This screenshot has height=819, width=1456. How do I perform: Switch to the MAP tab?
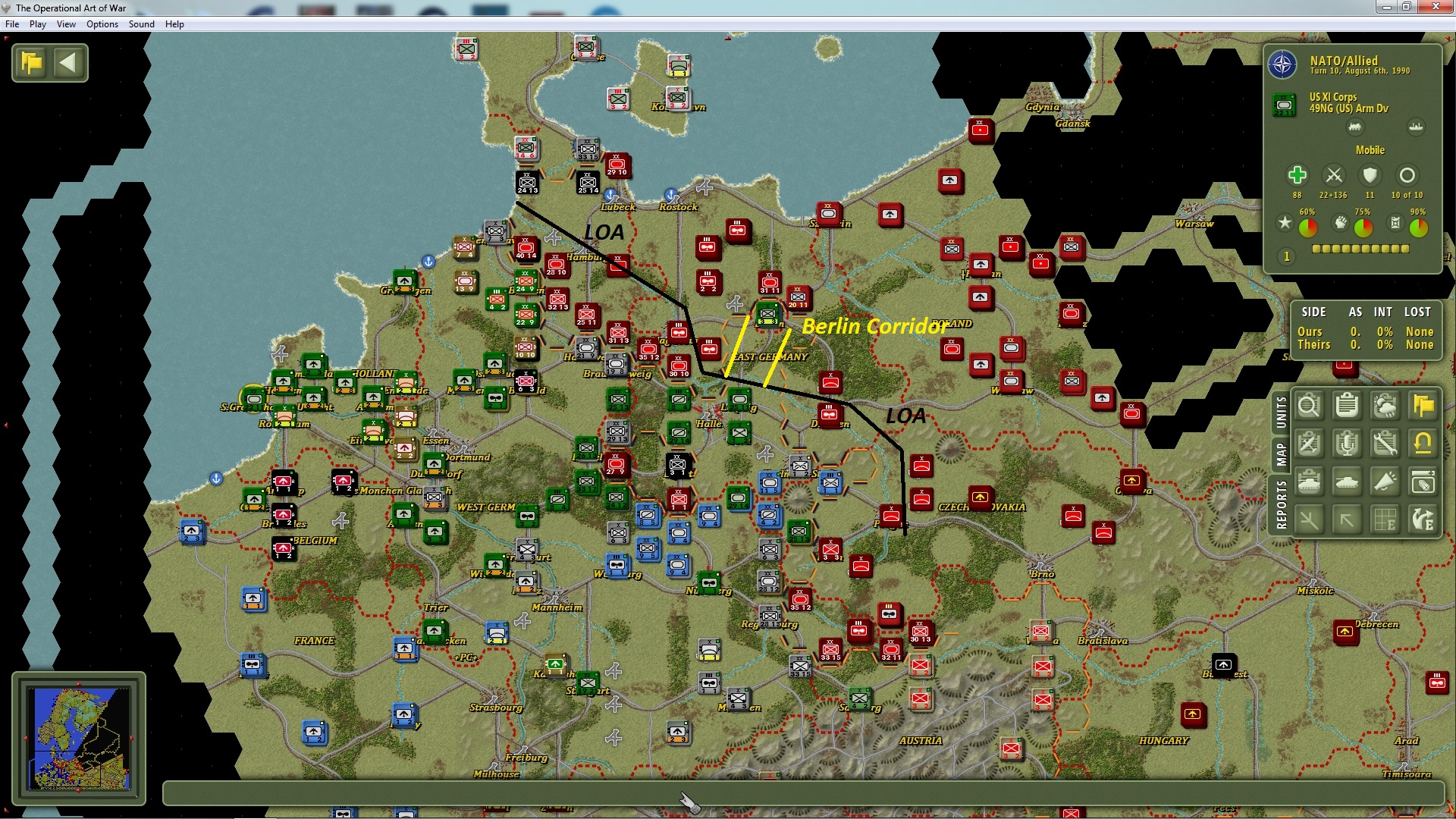point(1281,455)
